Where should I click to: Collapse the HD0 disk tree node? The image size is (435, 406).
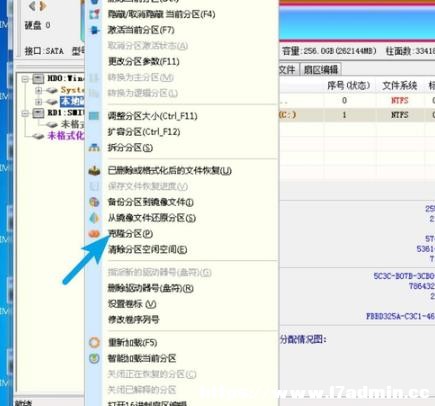[x=25, y=79]
